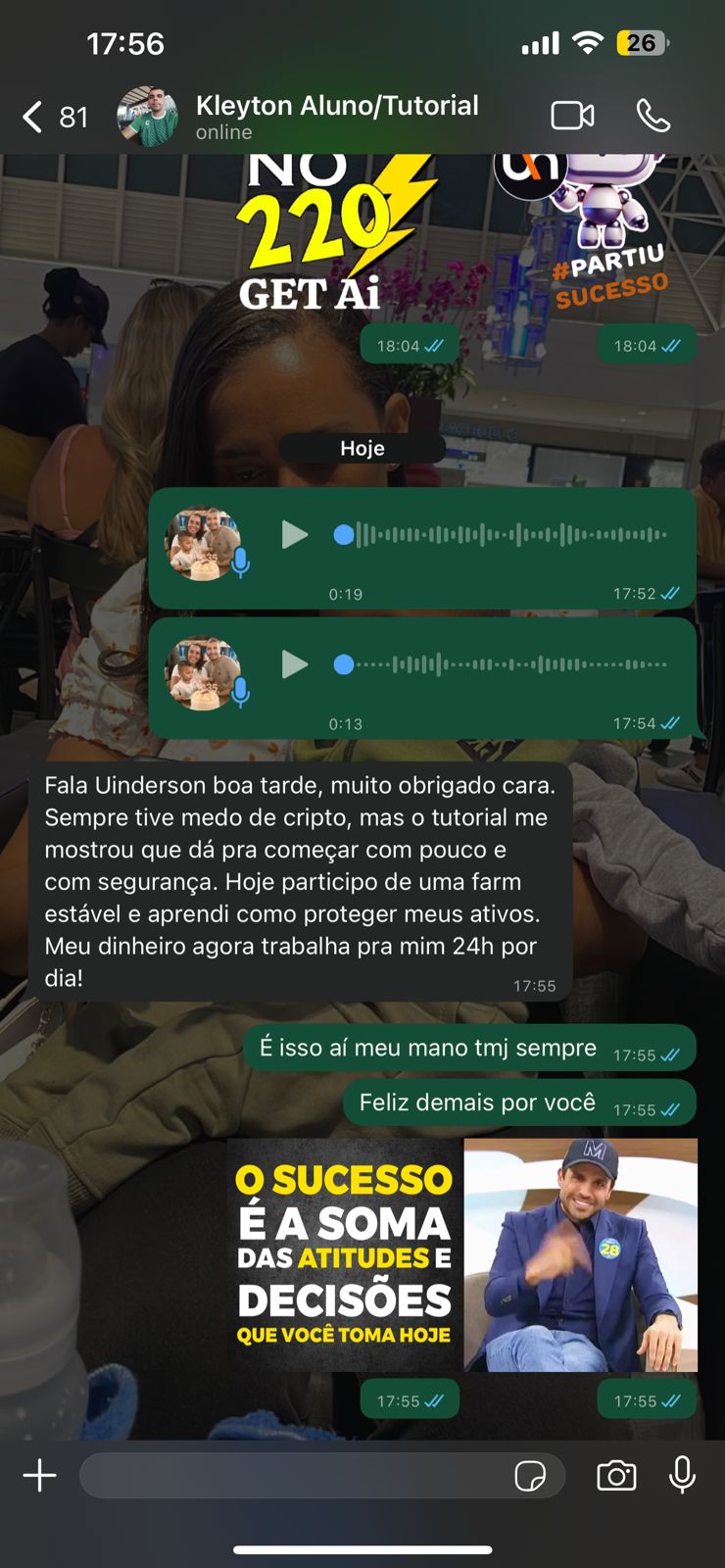Open Kleyton Aluno/Tutorial contact info
This screenshot has height=1568, width=725.
click(x=337, y=116)
